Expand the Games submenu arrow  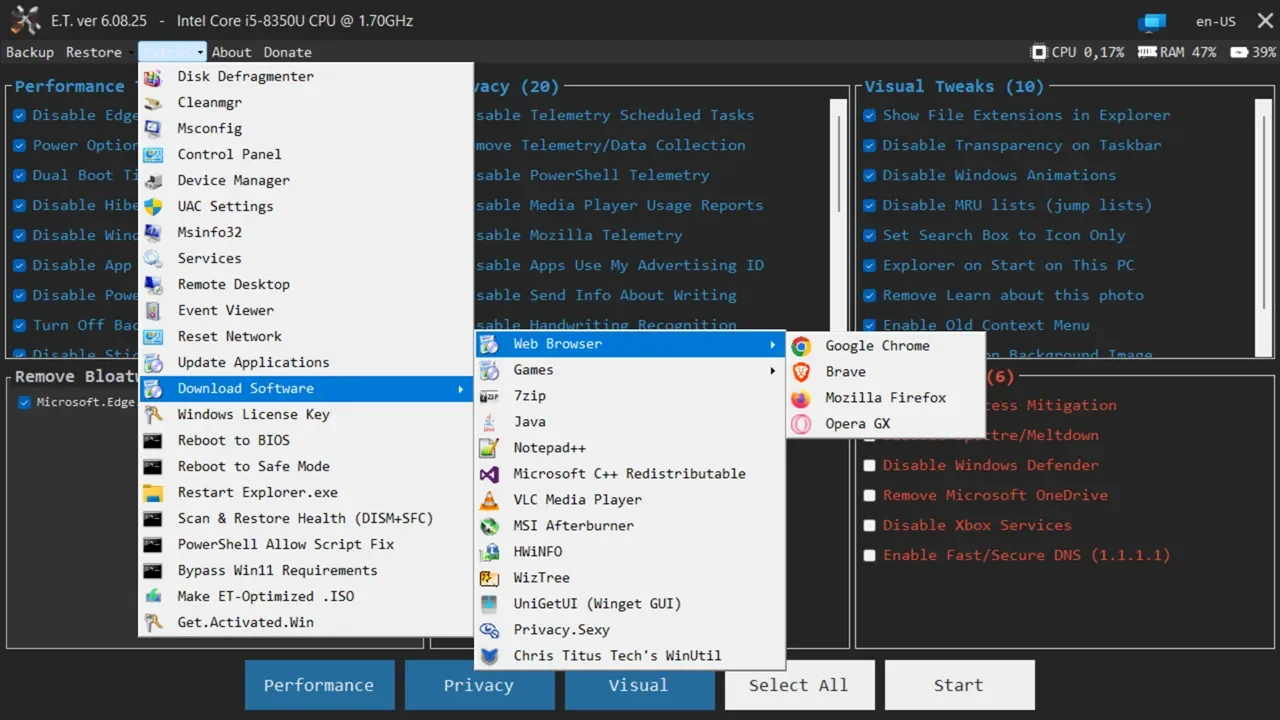coord(772,371)
